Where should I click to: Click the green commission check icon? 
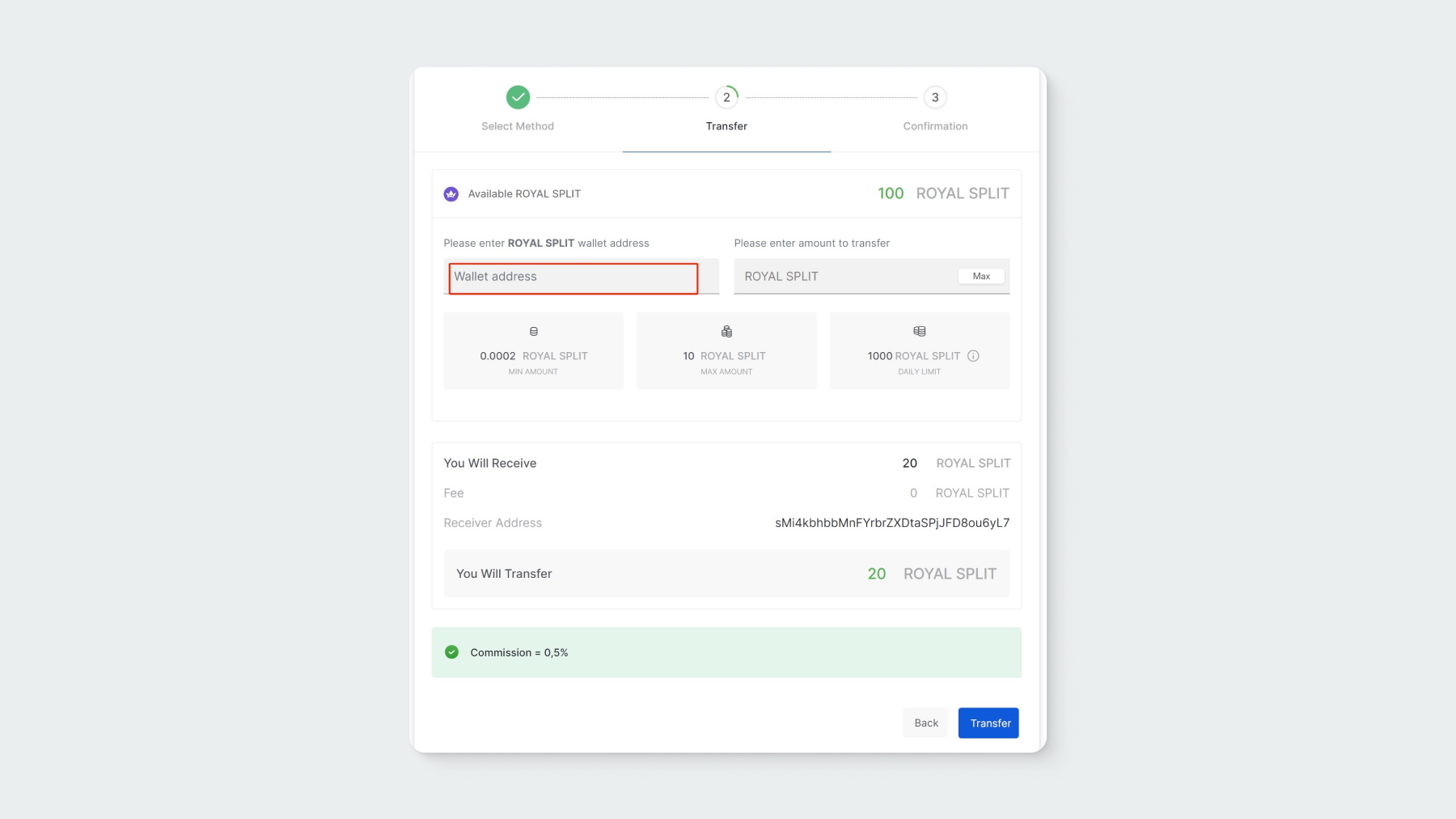(452, 652)
